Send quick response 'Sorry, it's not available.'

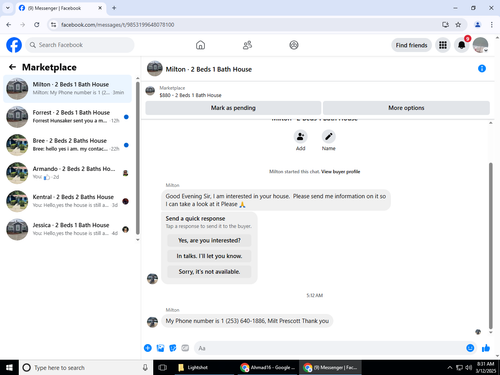point(209,272)
